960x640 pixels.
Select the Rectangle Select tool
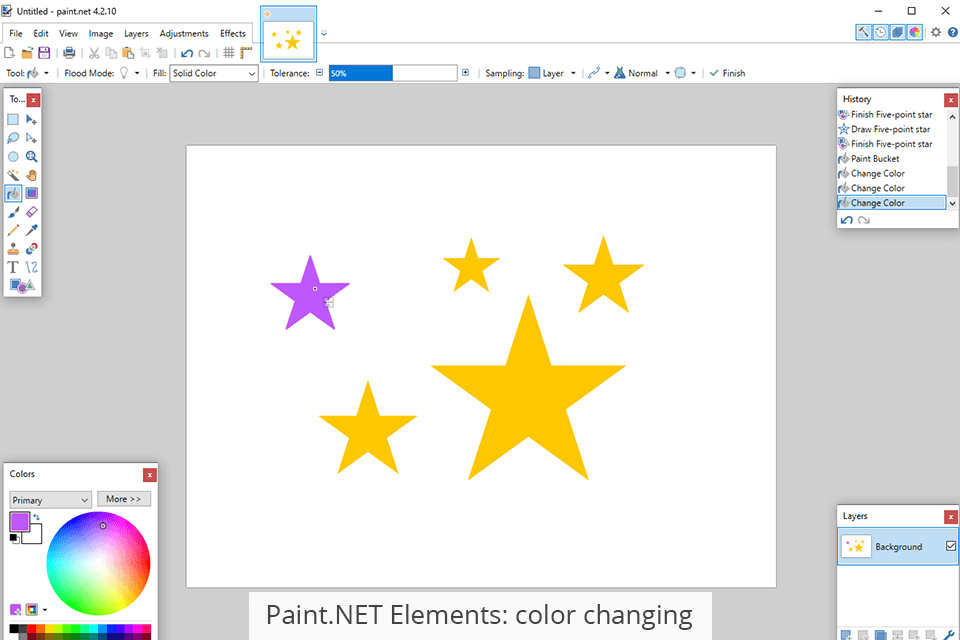coord(13,119)
